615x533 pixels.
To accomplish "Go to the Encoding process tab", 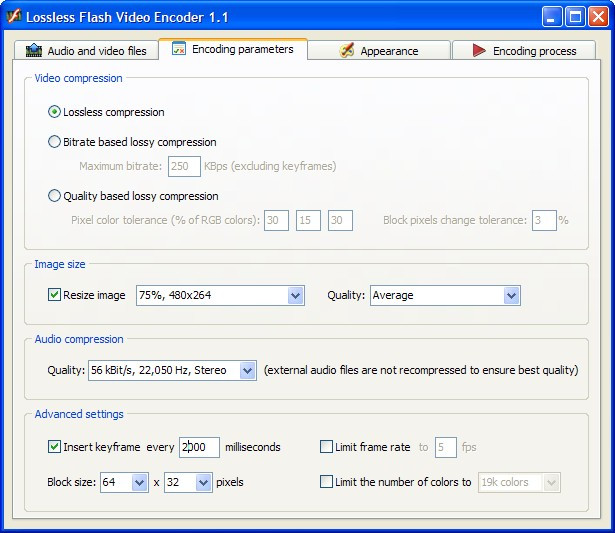I will point(524,51).
